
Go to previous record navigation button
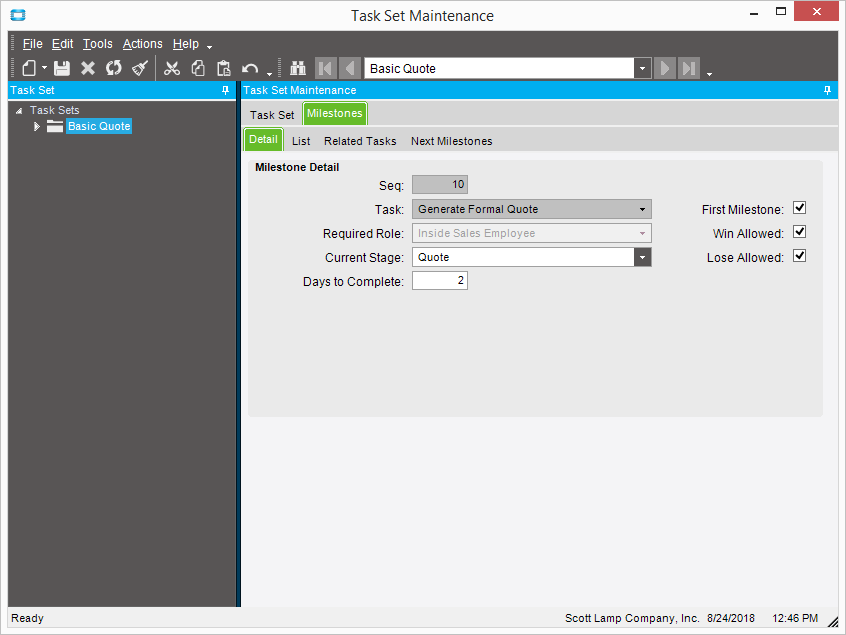coord(350,69)
